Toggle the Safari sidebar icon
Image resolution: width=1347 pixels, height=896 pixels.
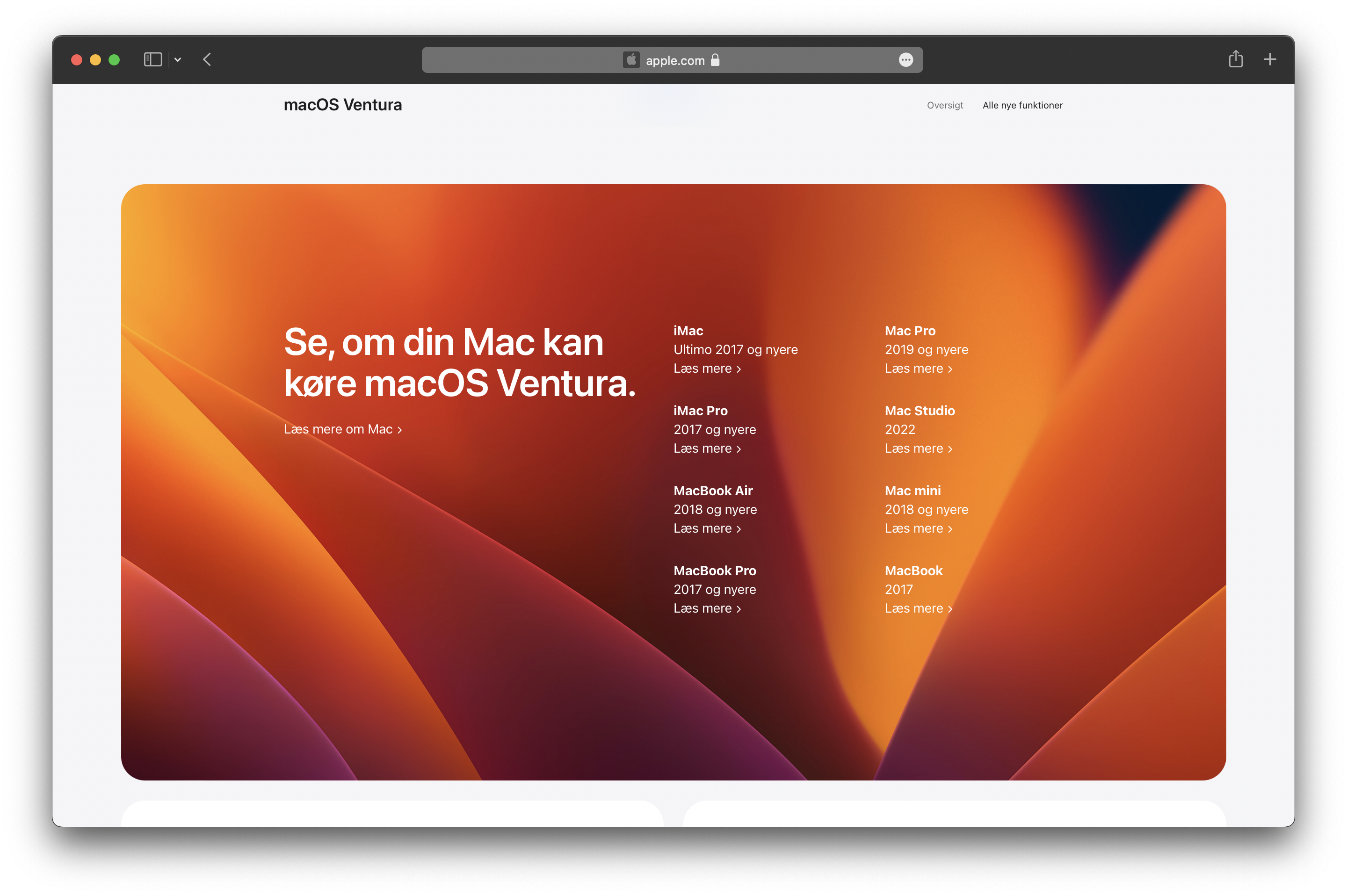tap(152, 59)
